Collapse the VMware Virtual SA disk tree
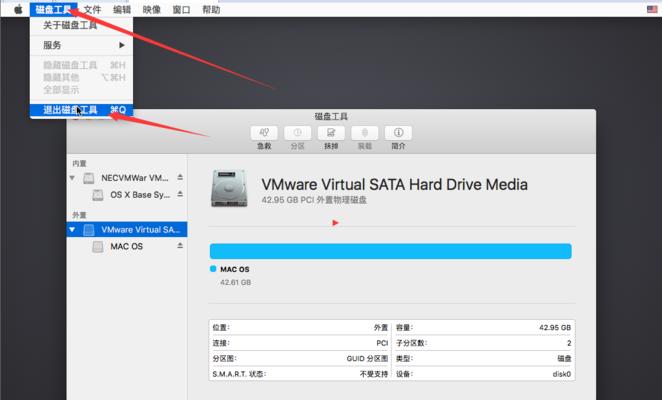 coord(72,230)
